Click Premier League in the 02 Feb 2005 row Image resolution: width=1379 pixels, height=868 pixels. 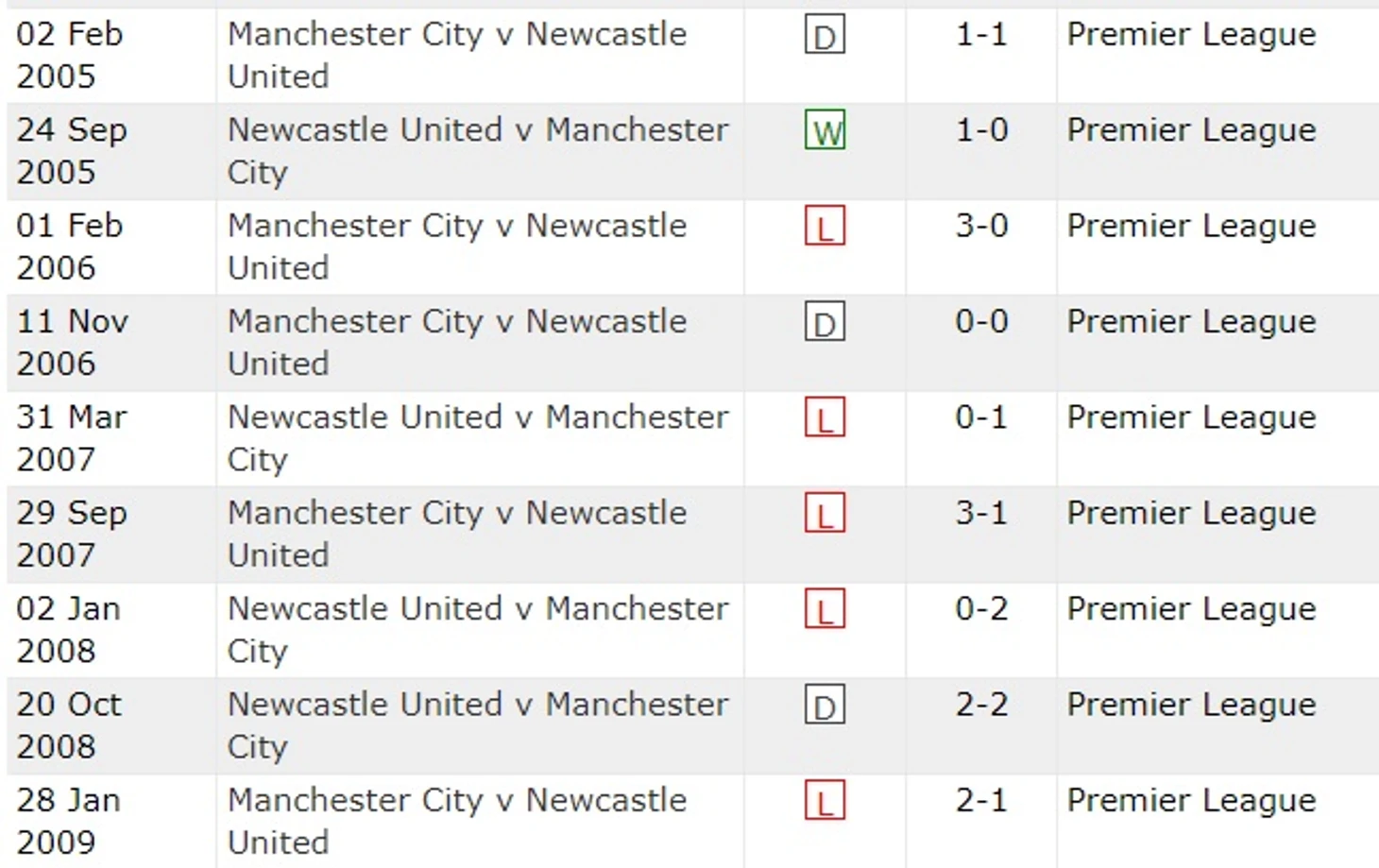pos(1191,35)
